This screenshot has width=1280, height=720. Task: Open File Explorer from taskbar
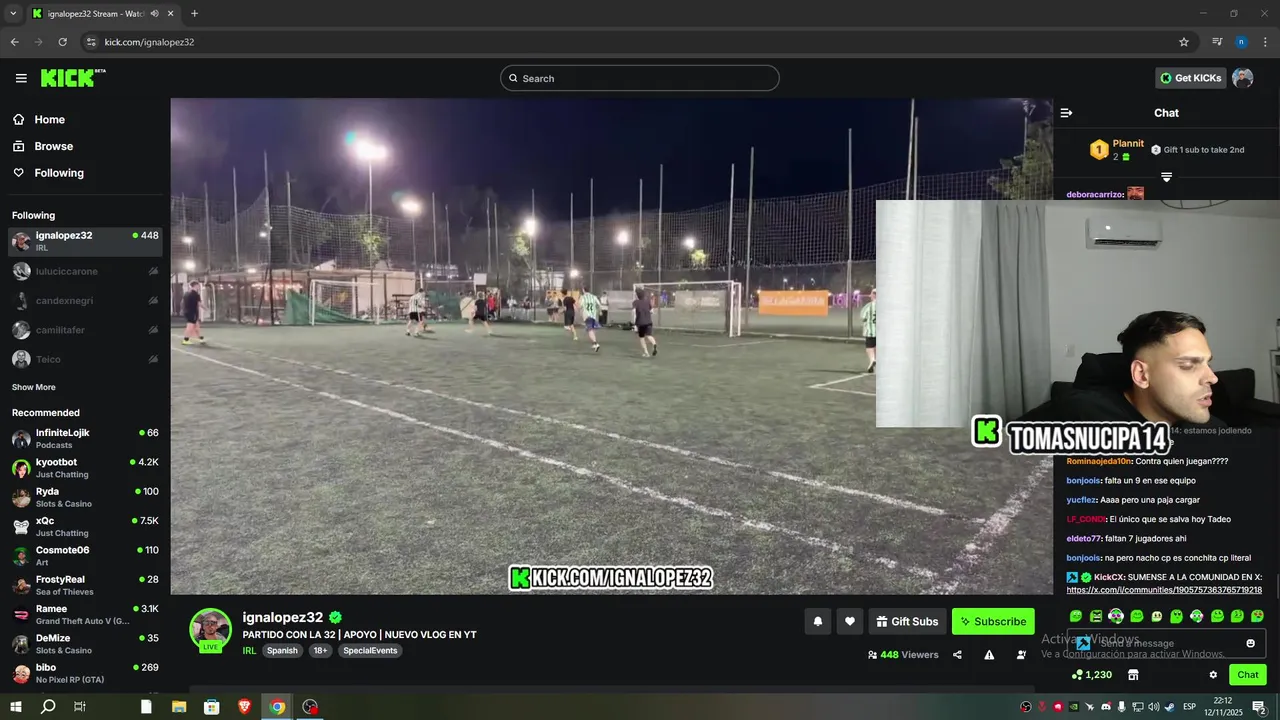[179, 706]
